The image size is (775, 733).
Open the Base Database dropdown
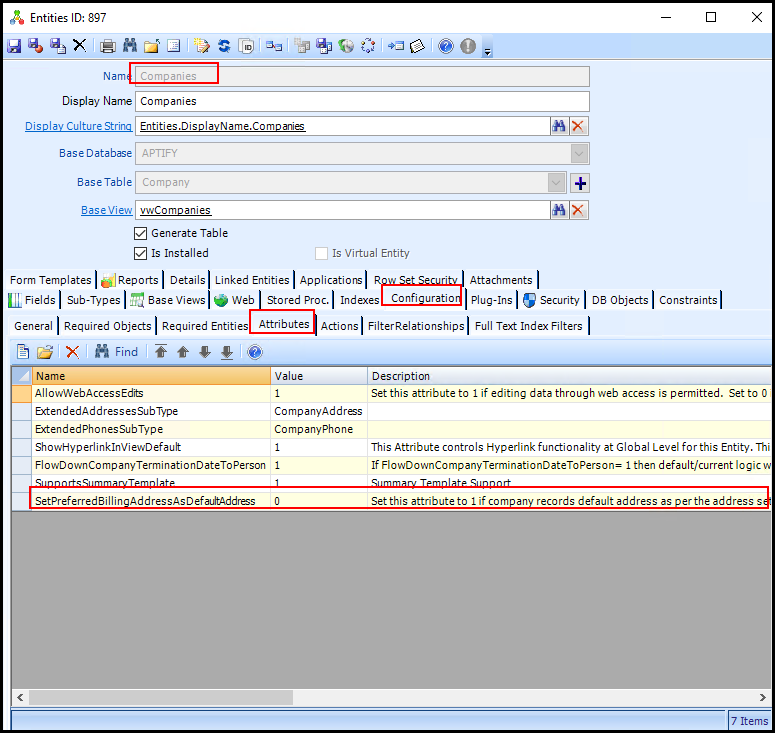click(579, 153)
